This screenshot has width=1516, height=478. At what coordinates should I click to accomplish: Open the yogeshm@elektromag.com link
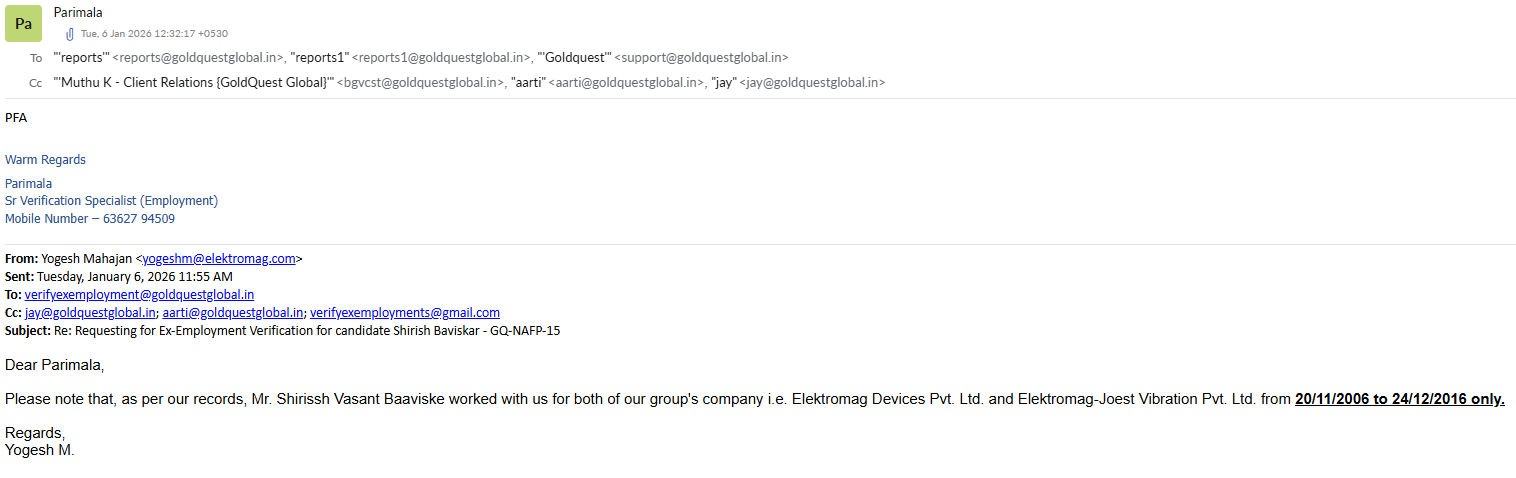[x=219, y=259]
